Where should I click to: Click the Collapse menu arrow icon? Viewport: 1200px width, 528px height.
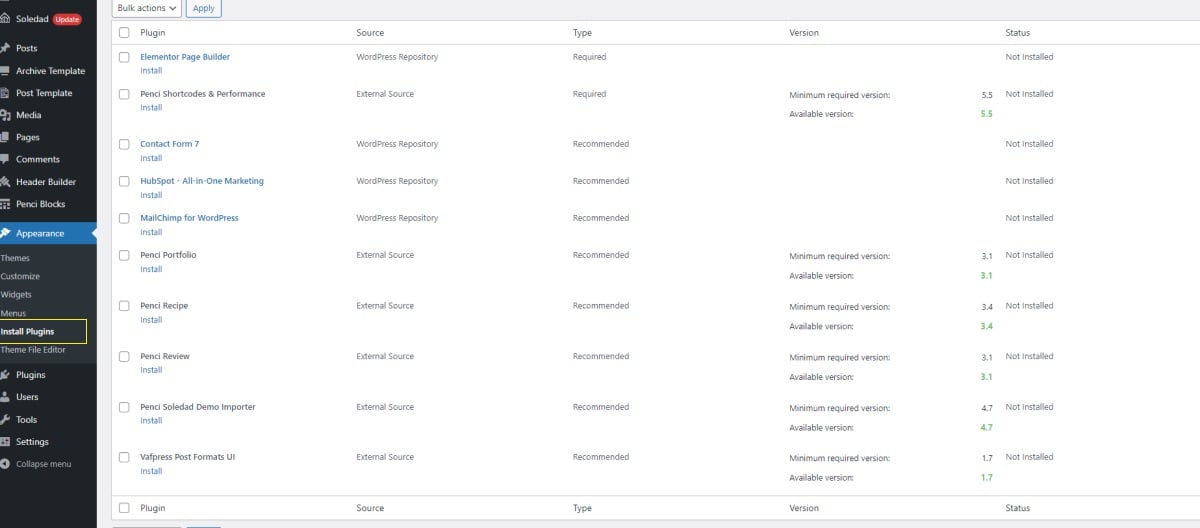(x=6, y=464)
